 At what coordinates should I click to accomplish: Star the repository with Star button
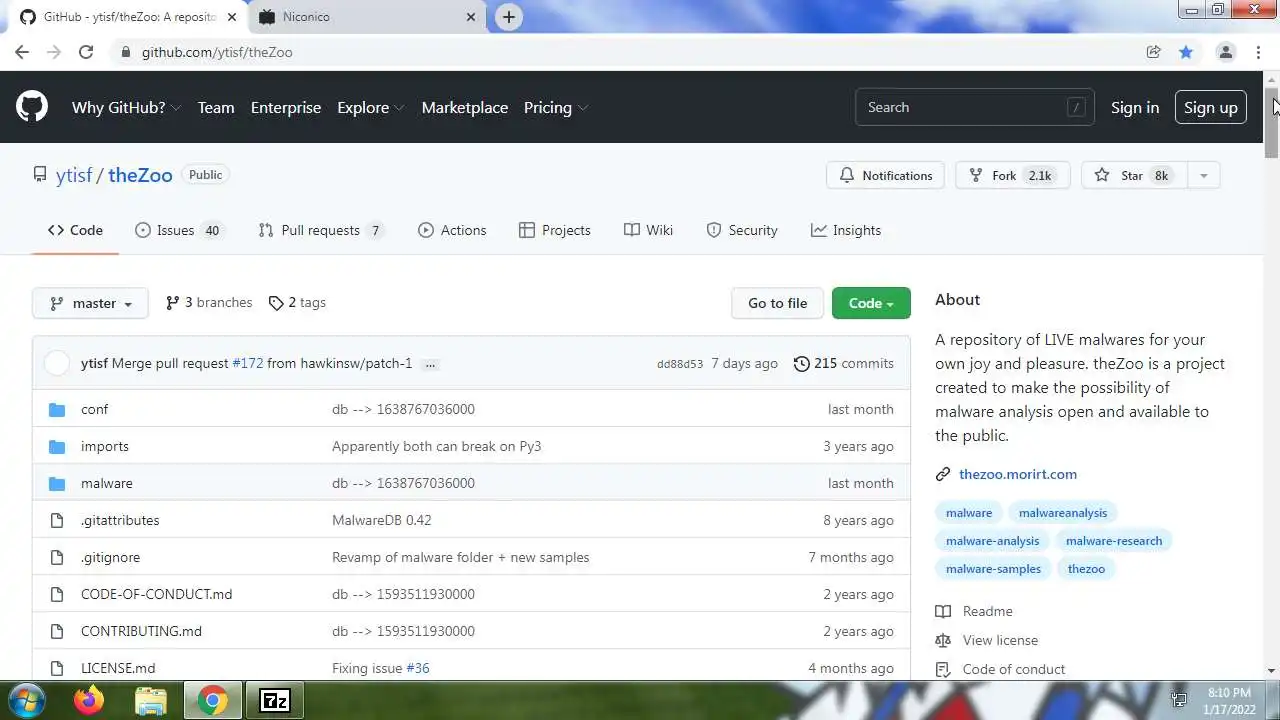[1133, 176]
